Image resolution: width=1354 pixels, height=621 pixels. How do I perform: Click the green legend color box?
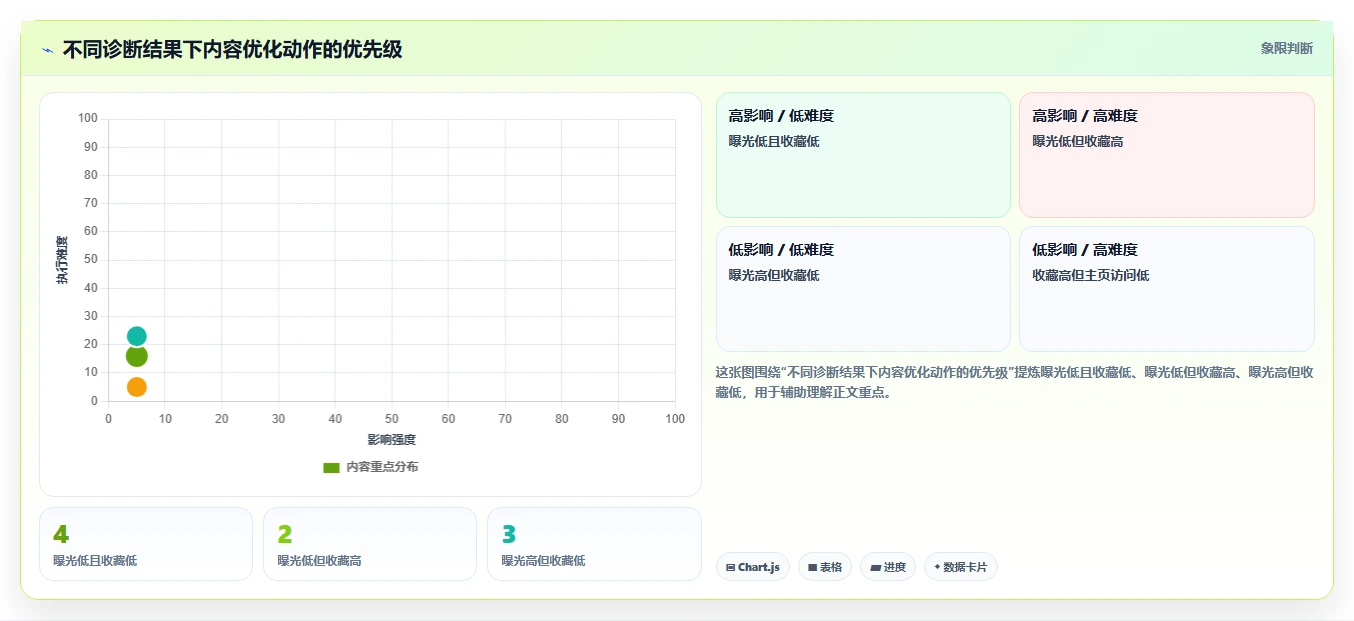[331, 467]
